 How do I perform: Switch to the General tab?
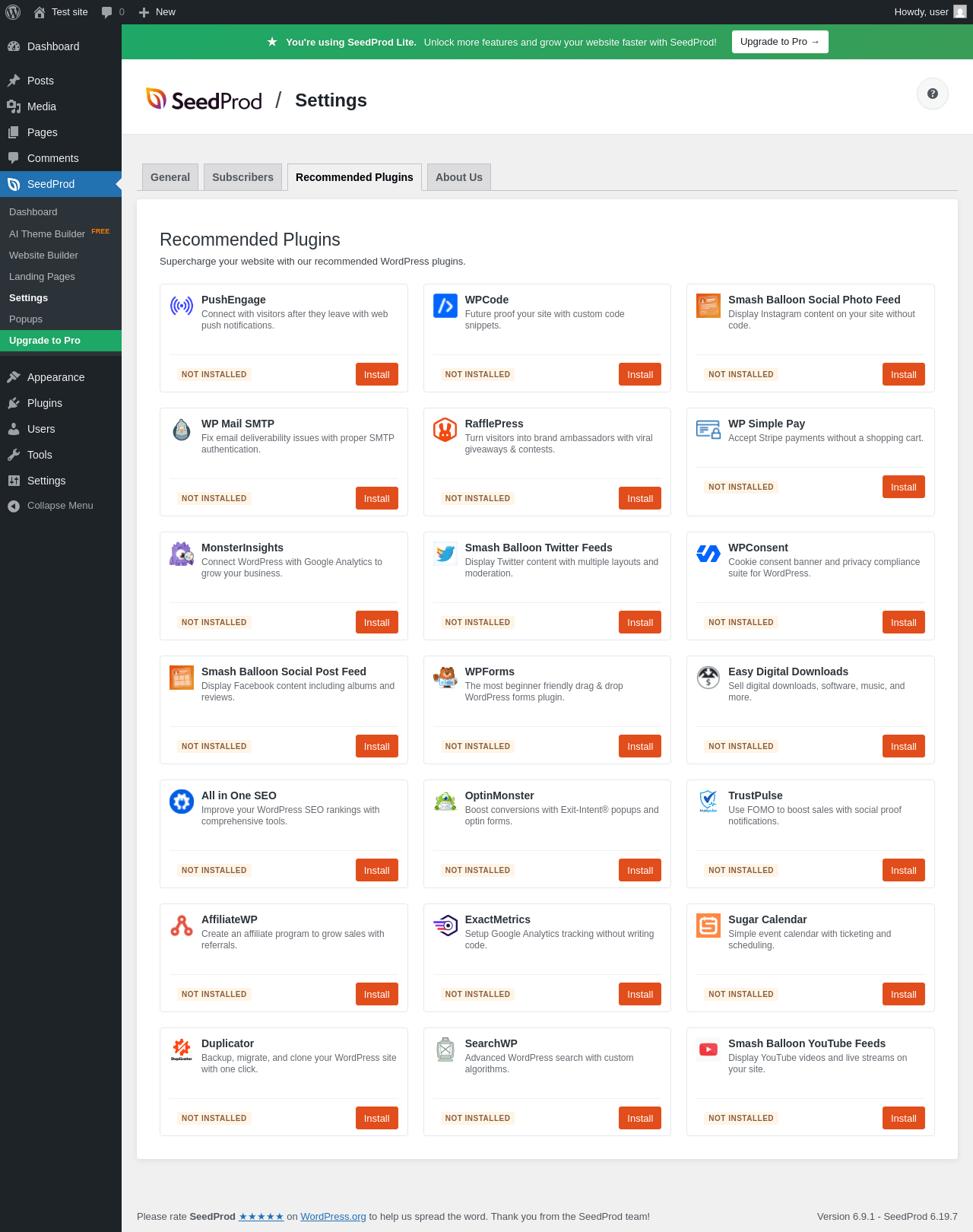click(170, 177)
